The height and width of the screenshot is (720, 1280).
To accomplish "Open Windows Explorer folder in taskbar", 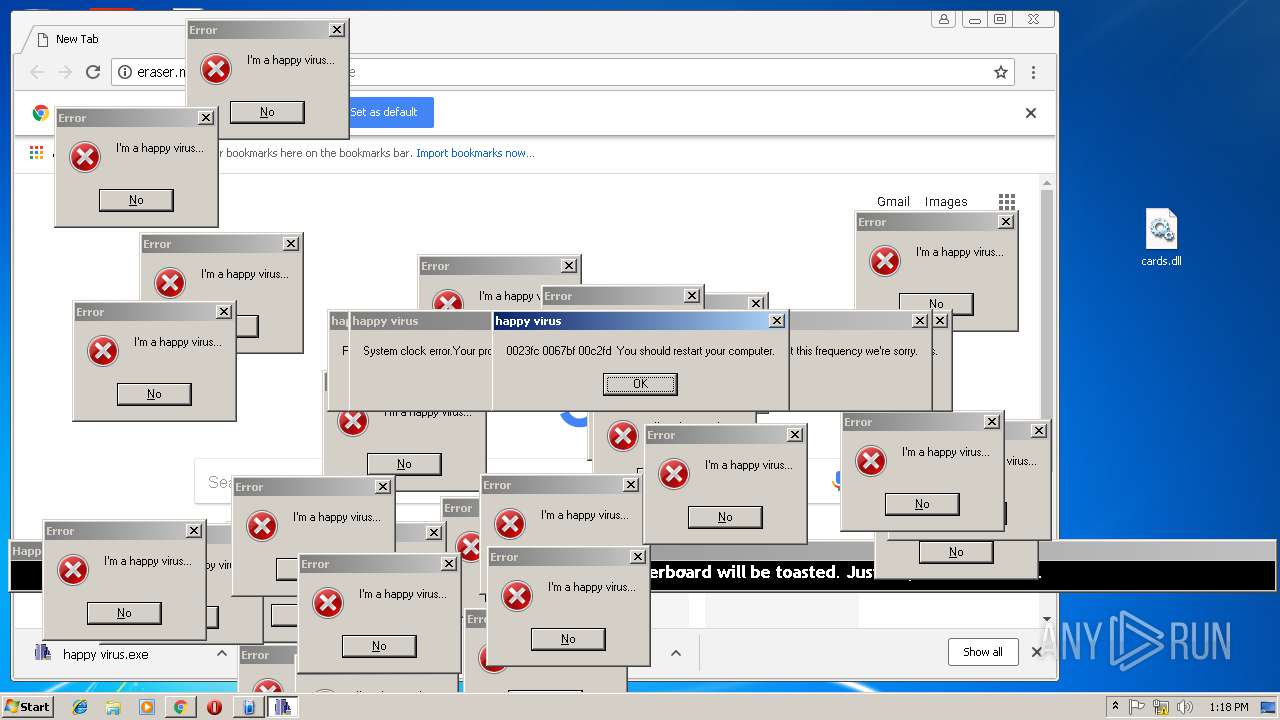I will pos(113,707).
